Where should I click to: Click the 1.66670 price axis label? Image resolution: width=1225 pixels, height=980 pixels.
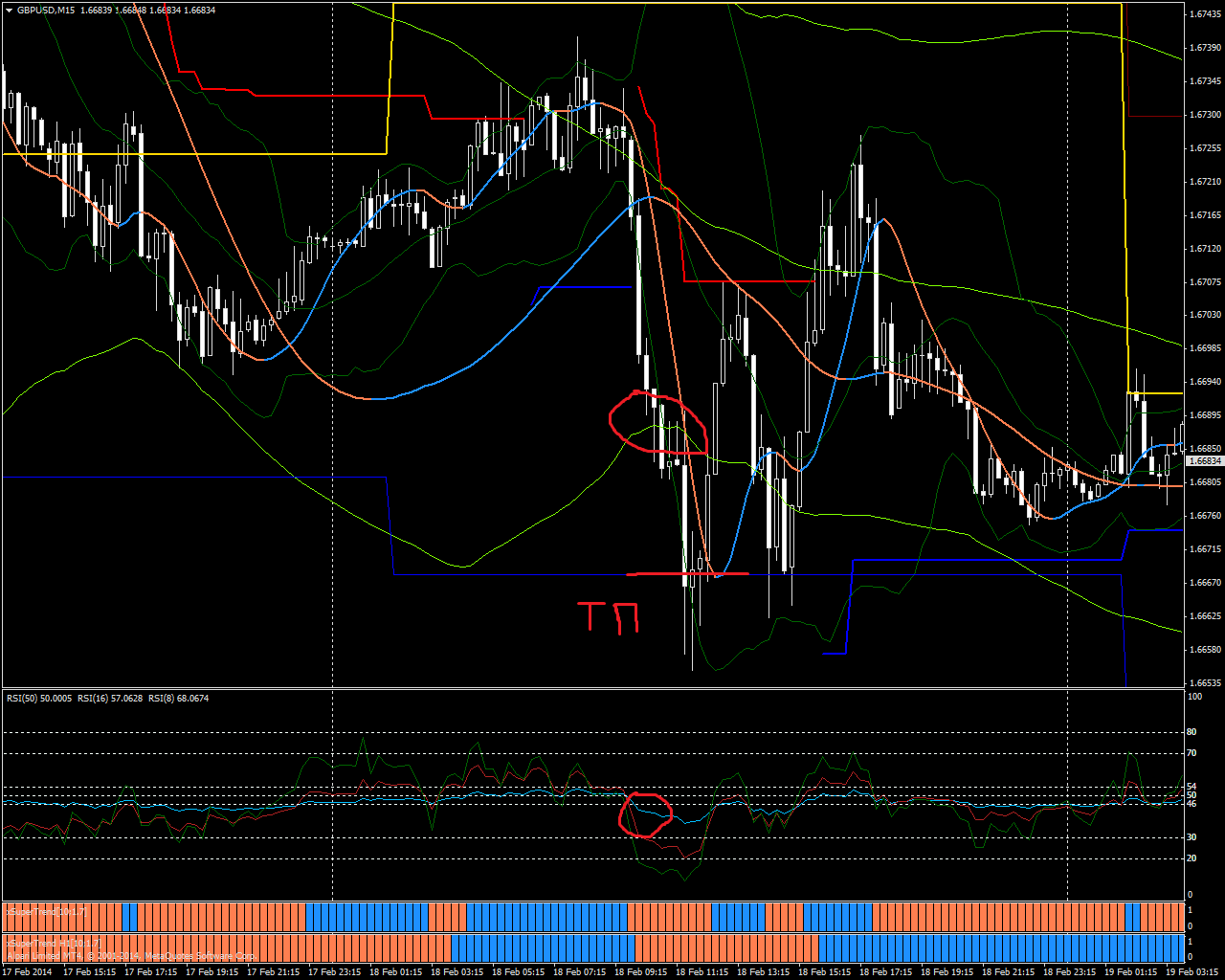click(x=1204, y=583)
